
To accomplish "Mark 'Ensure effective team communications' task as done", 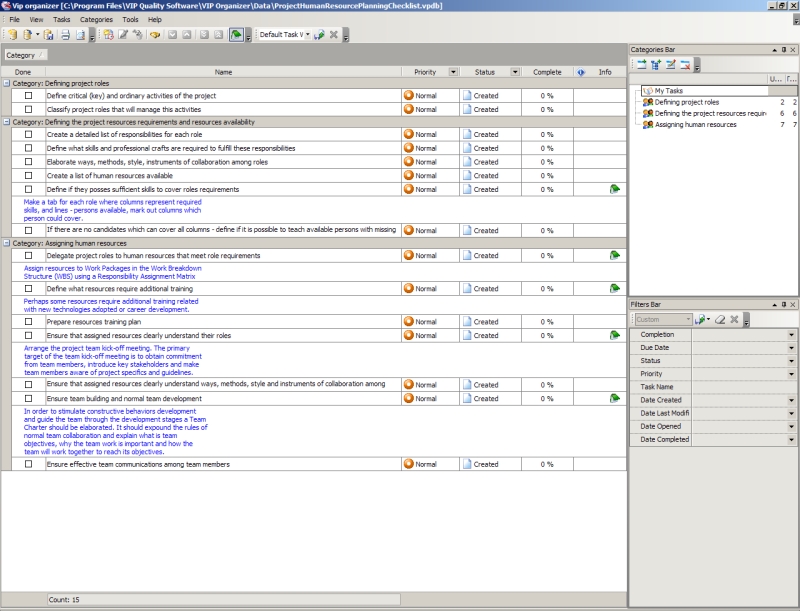I will pyautogui.click(x=29, y=464).
